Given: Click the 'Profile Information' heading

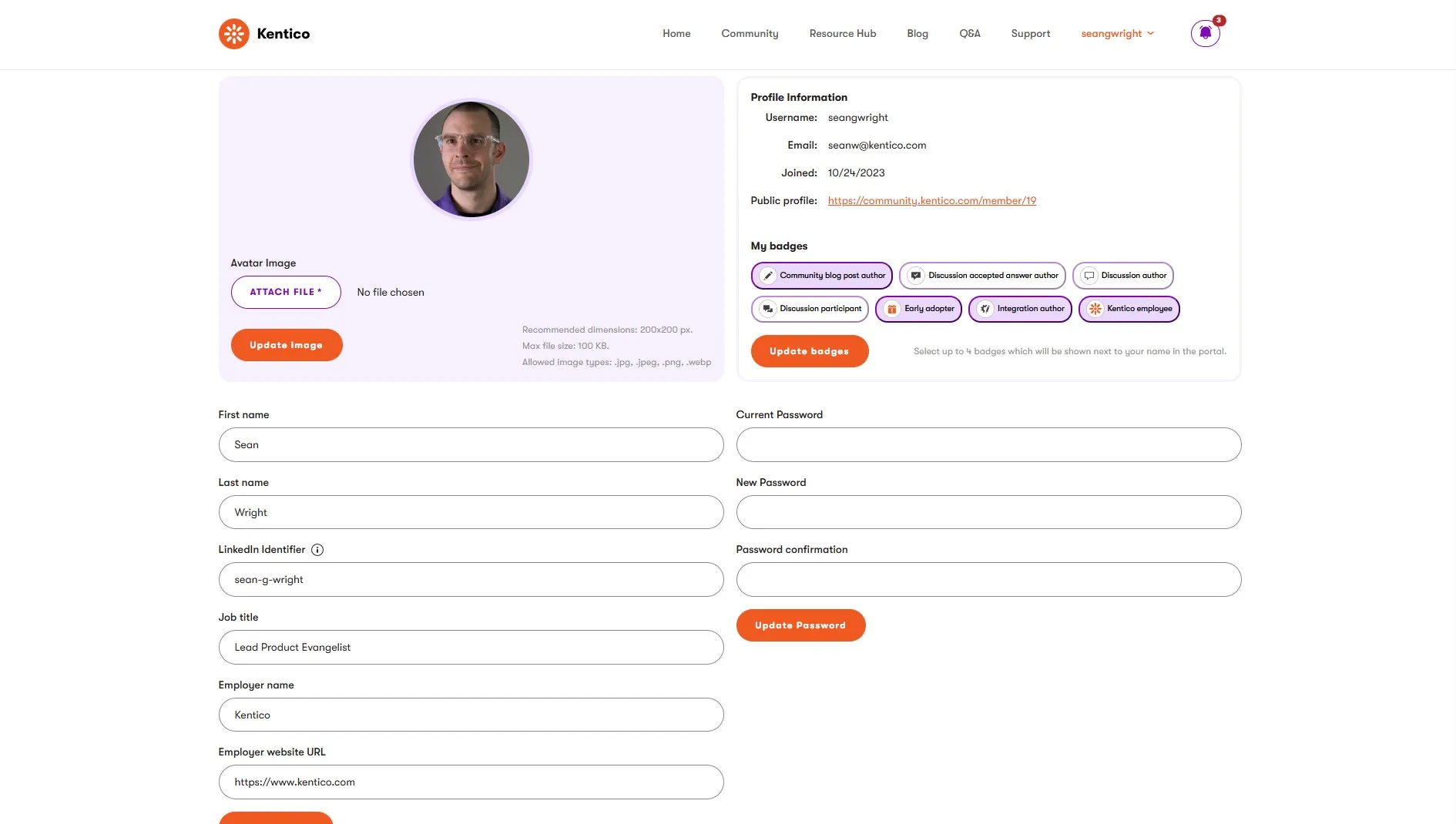Looking at the screenshot, I should point(799,98).
